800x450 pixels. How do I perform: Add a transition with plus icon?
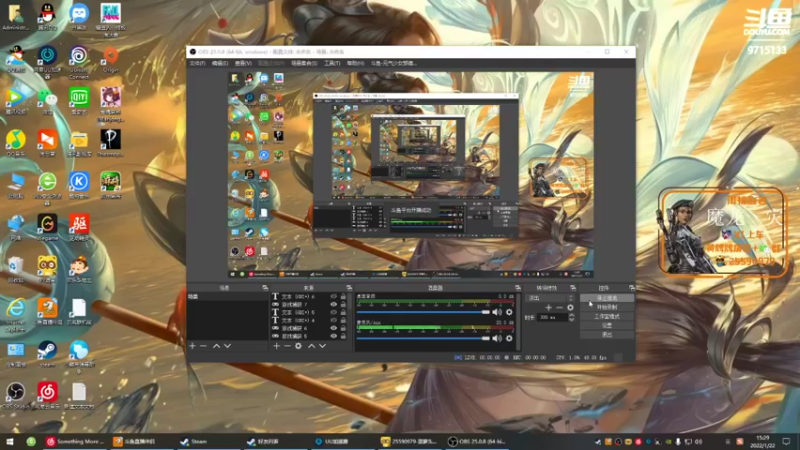[x=548, y=308]
